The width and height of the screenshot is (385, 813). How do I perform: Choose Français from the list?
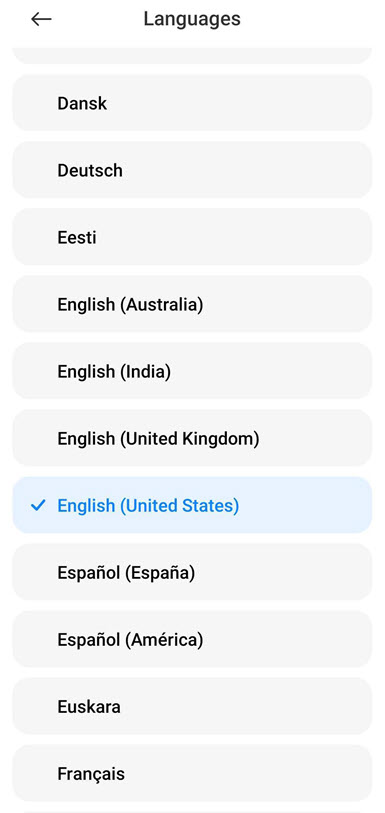click(192, 774)
